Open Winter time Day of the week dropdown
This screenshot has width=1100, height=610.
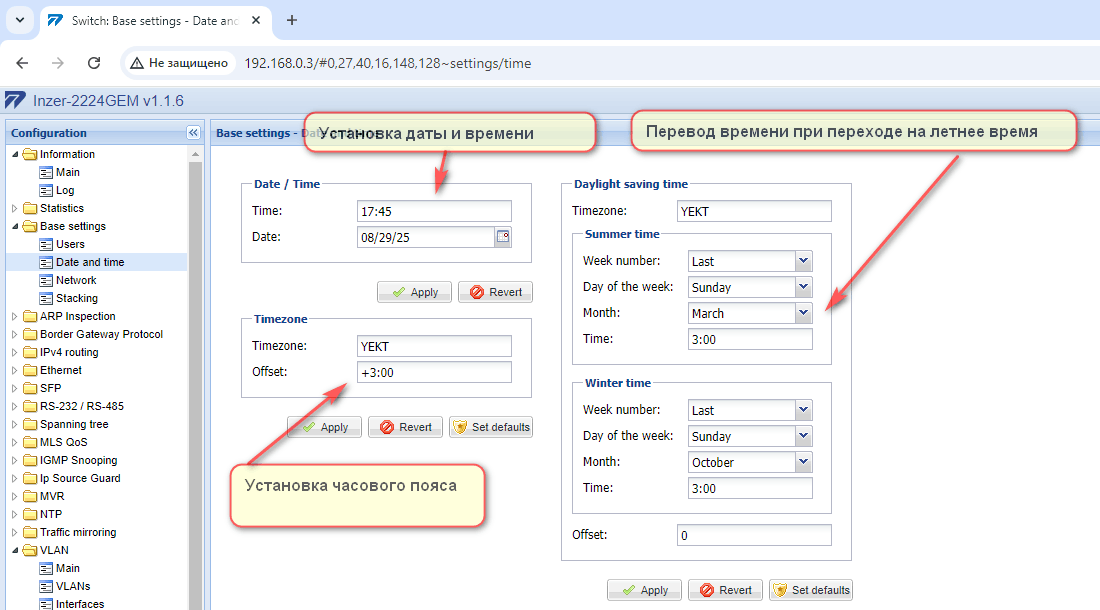click(803, 436)
